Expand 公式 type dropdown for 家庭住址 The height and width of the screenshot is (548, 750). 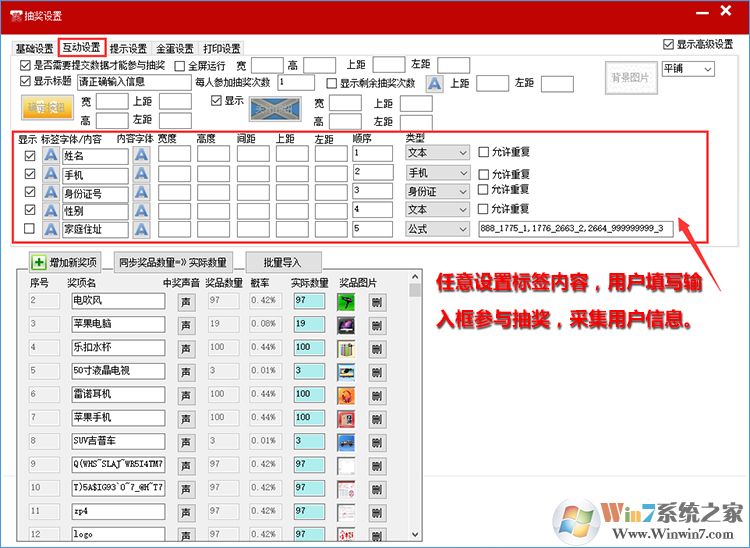click(x=437, y=229)
